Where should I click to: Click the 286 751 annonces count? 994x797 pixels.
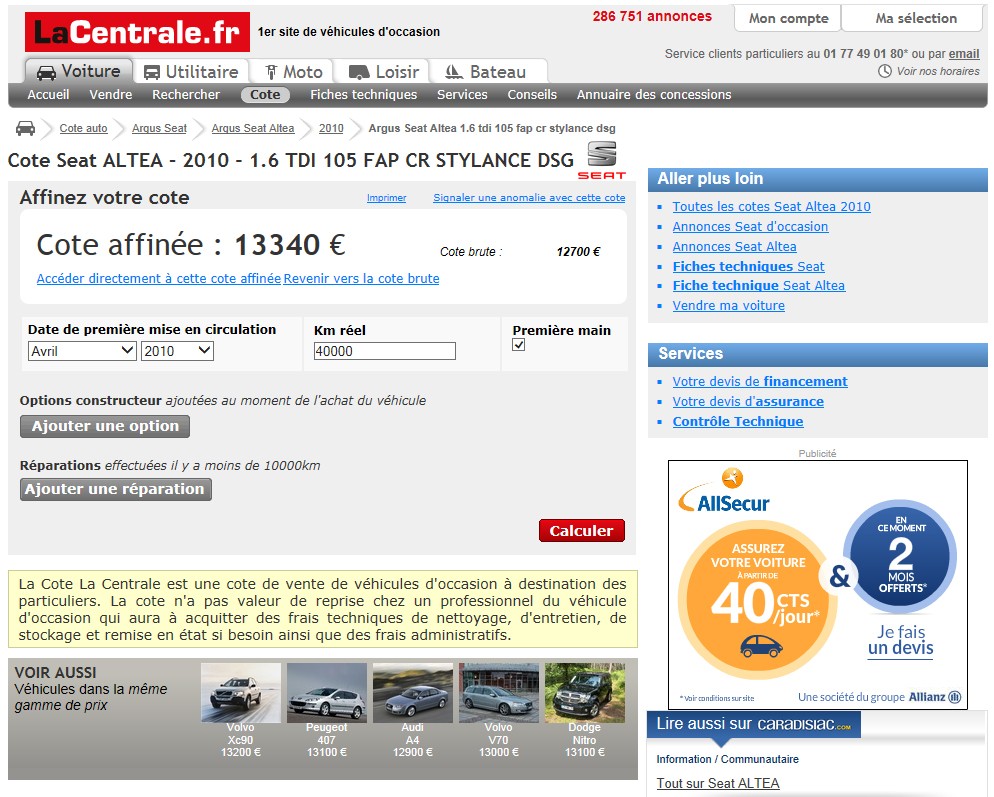click(x=652, y=16)
